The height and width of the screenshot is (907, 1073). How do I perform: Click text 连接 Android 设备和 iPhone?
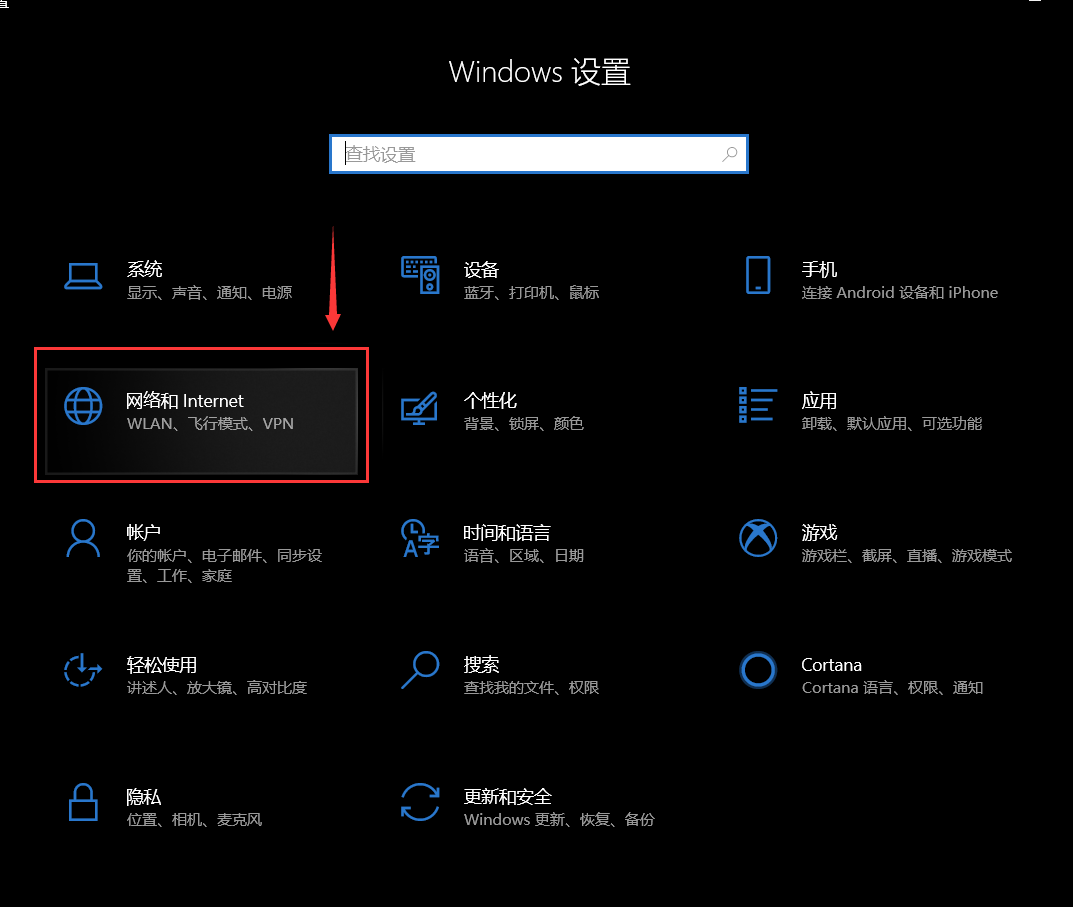pos(900,293)
